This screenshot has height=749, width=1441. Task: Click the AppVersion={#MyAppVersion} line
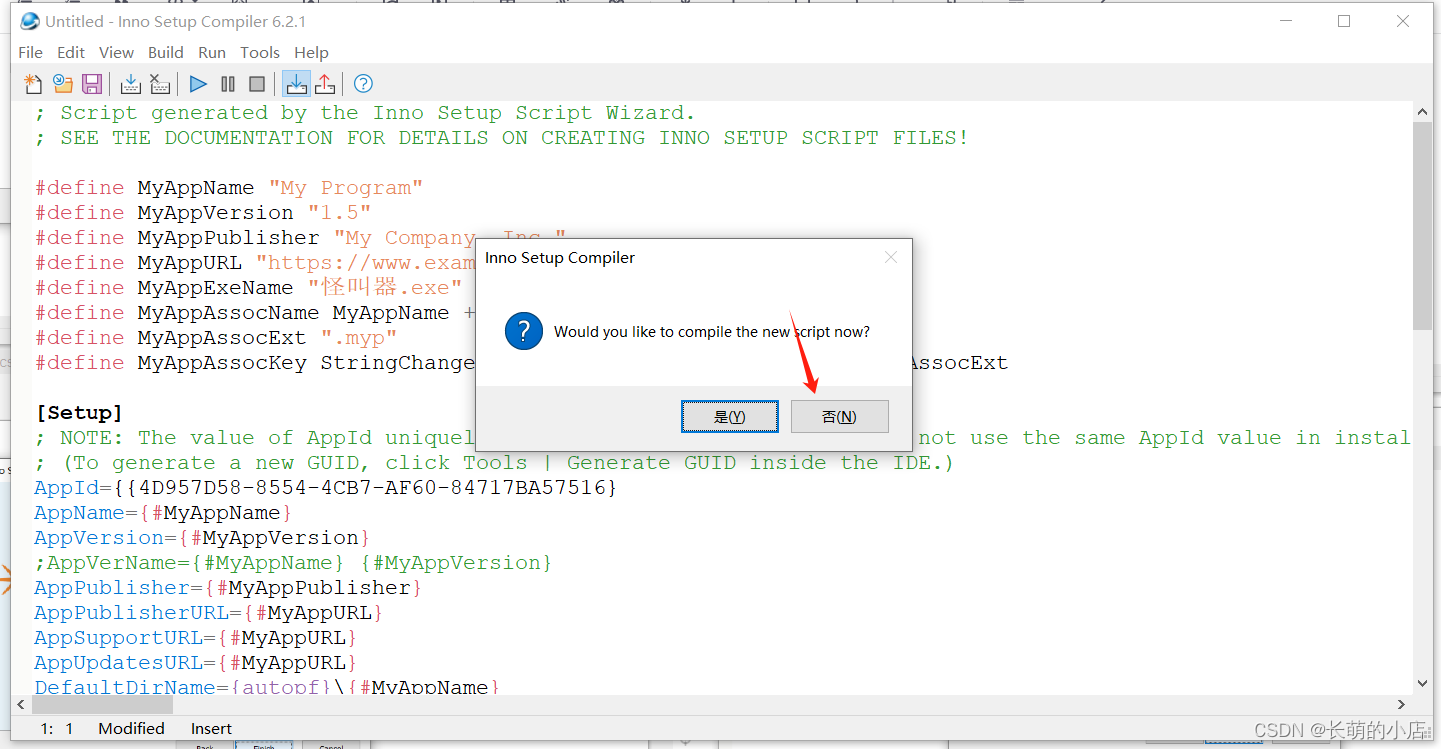pos(202,538)
